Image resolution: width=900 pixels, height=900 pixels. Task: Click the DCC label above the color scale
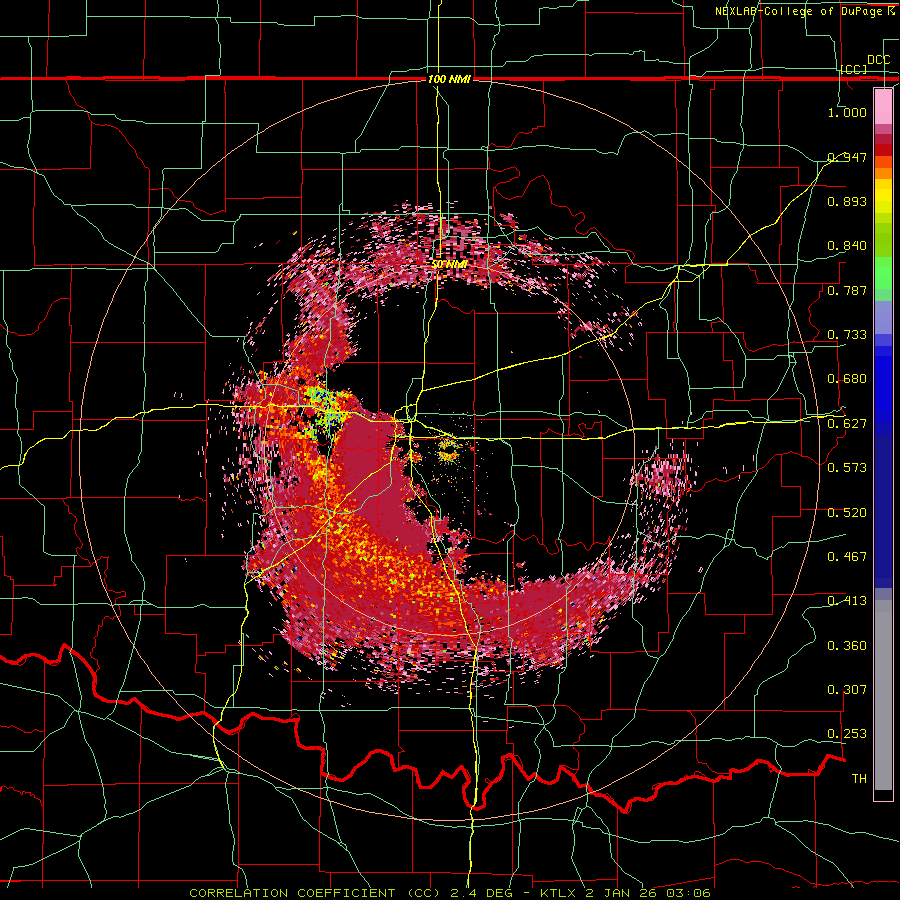[878, 60]
